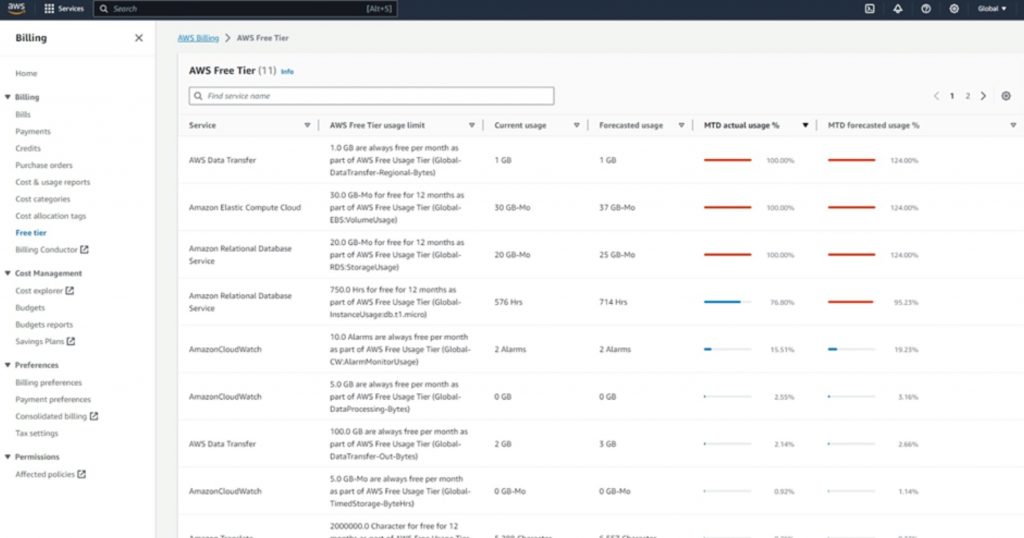
Task: Collapse the Permissions section
Action: click(x=7, y=456)
